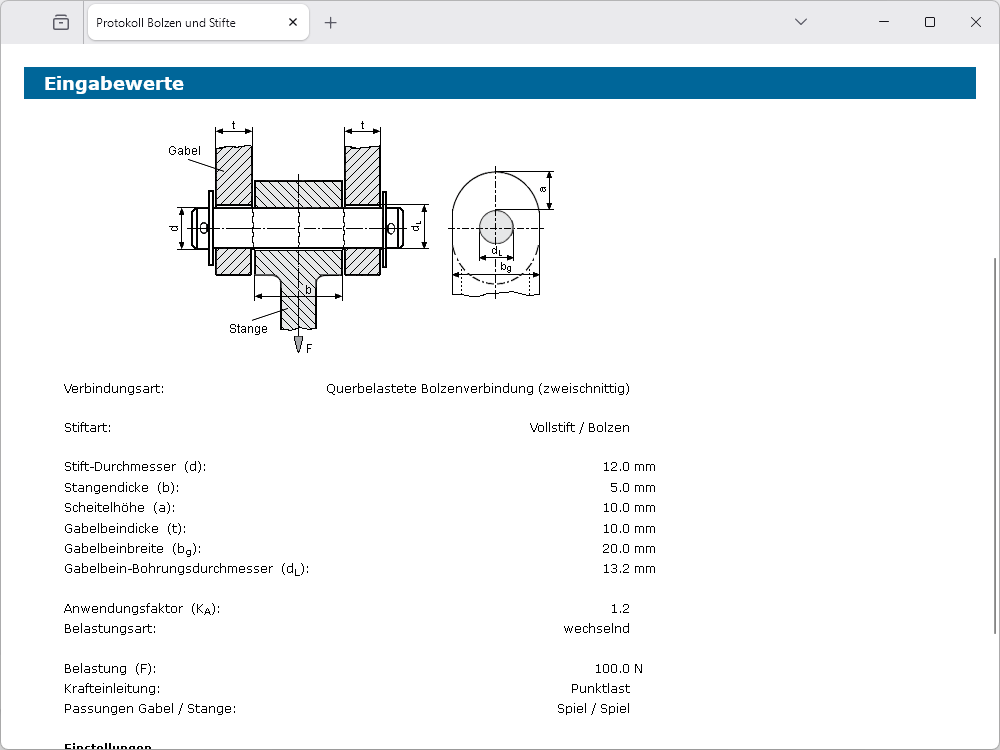Expand the tab list chevron in title bar
Image resolution: width=1000 pixels, height=750 pixels.
[800, 22]
